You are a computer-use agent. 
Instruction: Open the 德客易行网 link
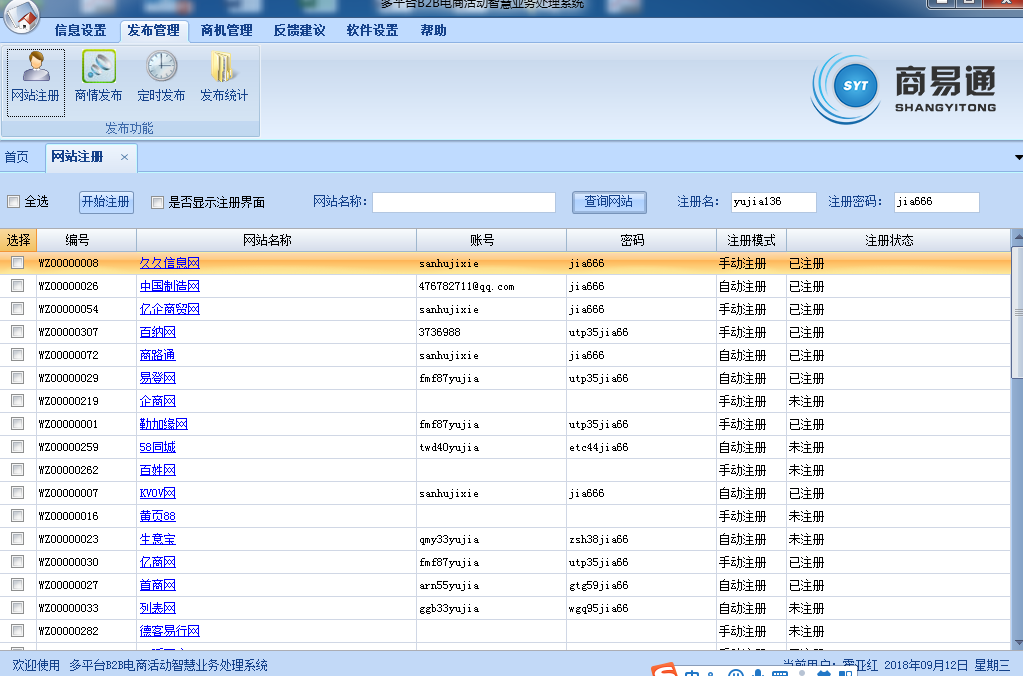point(170,631)
